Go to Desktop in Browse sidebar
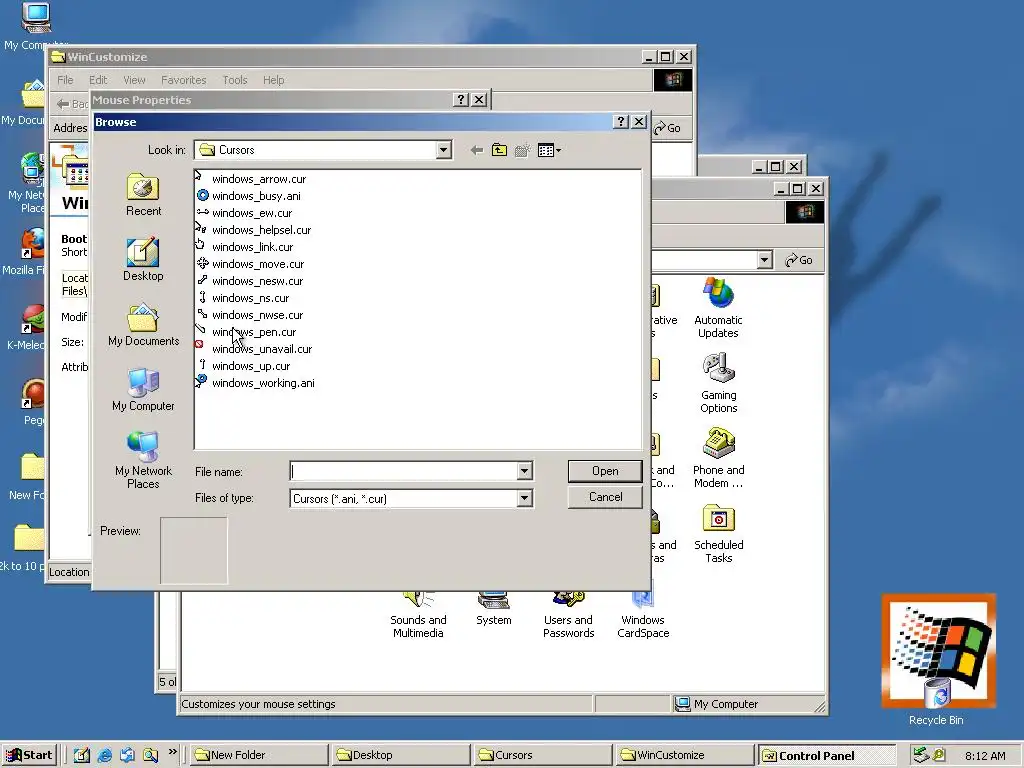 click(x=143, y=259)
